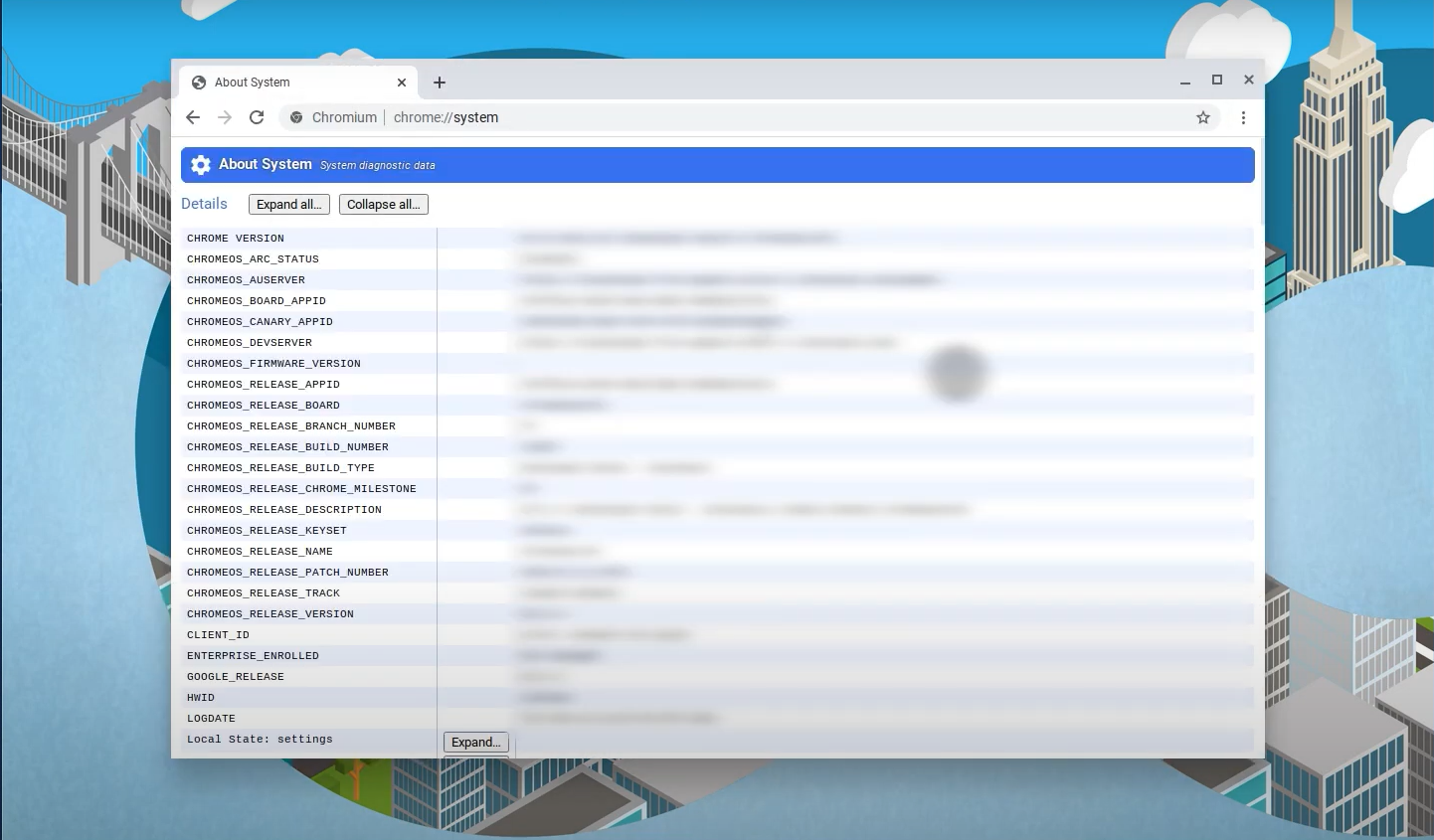Close the Chromium window
The height and width of the screenshot is (840, 1434).
[x=1249, y=80]
